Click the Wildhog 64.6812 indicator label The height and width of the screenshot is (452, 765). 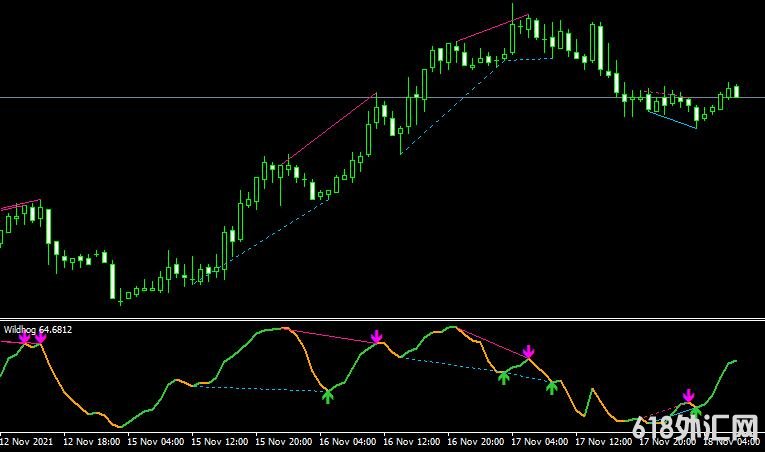click(38, 329)
